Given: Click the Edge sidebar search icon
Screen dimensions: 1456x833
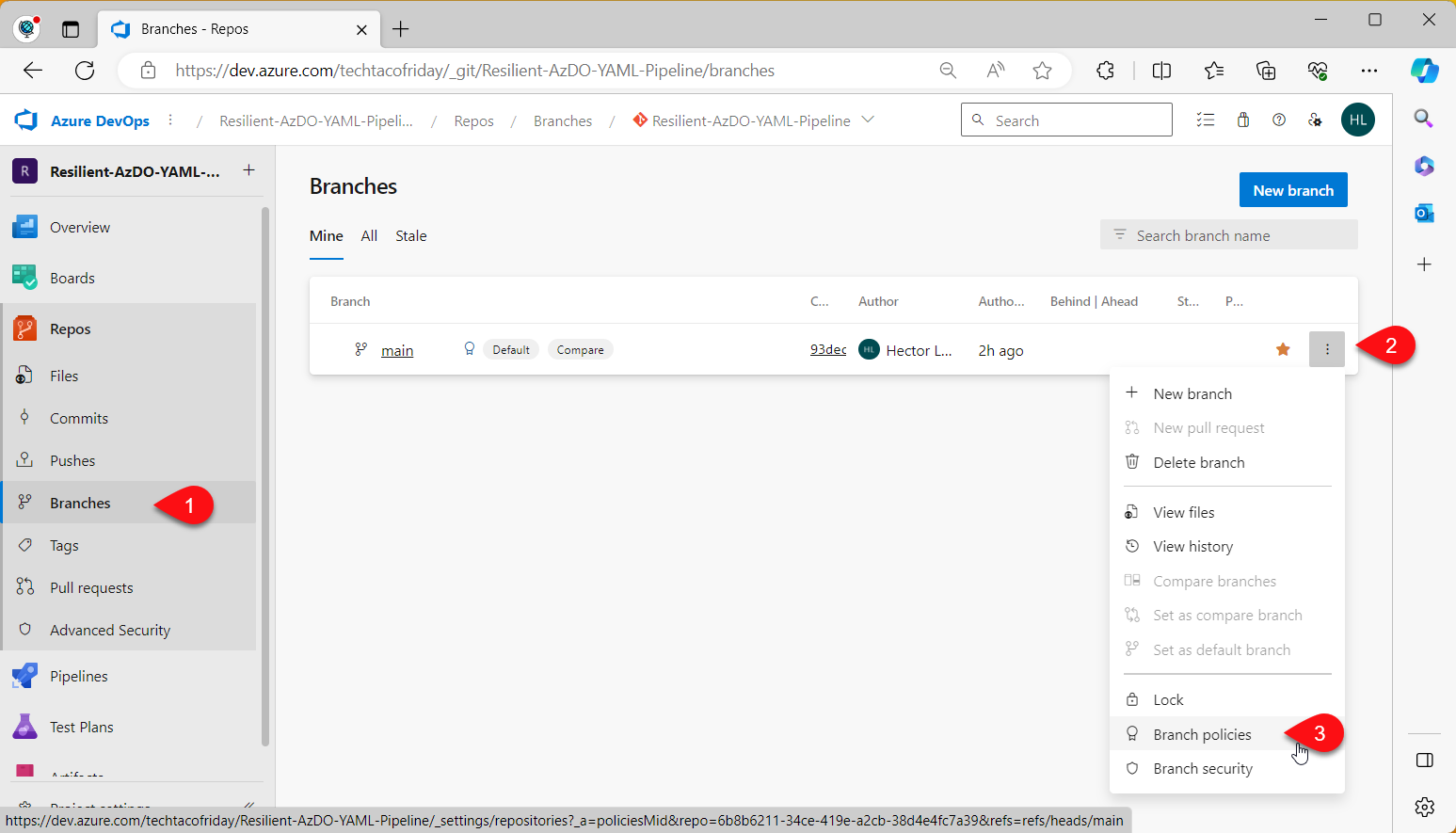Looking at the screenshot, I should [x=1424, y=118].
